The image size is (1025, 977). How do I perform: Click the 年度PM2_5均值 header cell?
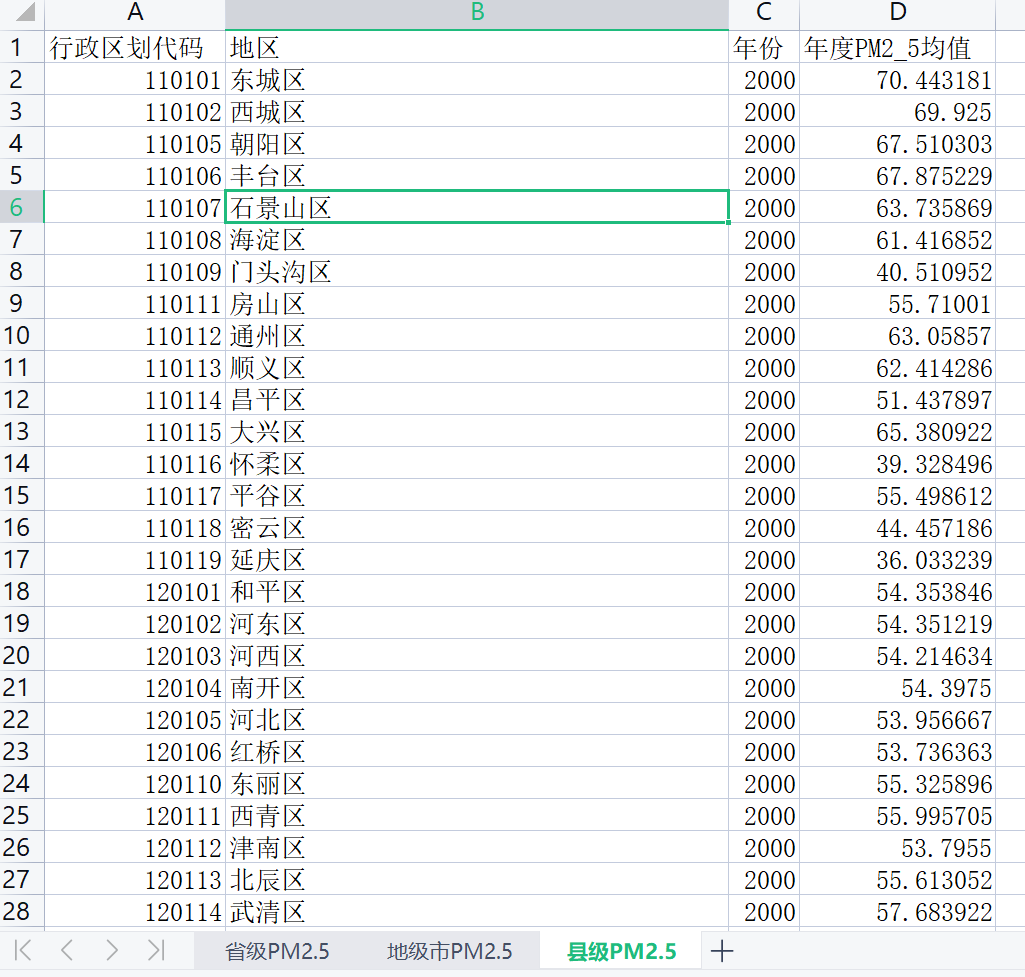click(x=898, y=47)
